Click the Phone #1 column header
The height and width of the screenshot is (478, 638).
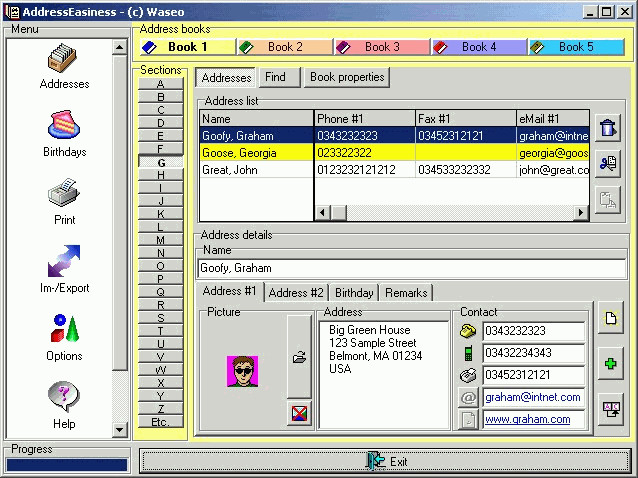(365, 119)
